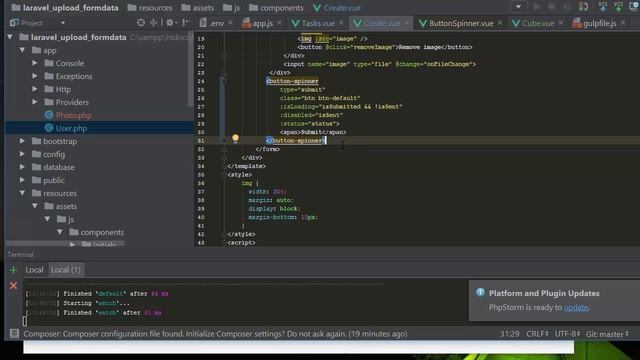640x360 pixels.
Task: Close terminal session with red X
Action: click(13, 286)
